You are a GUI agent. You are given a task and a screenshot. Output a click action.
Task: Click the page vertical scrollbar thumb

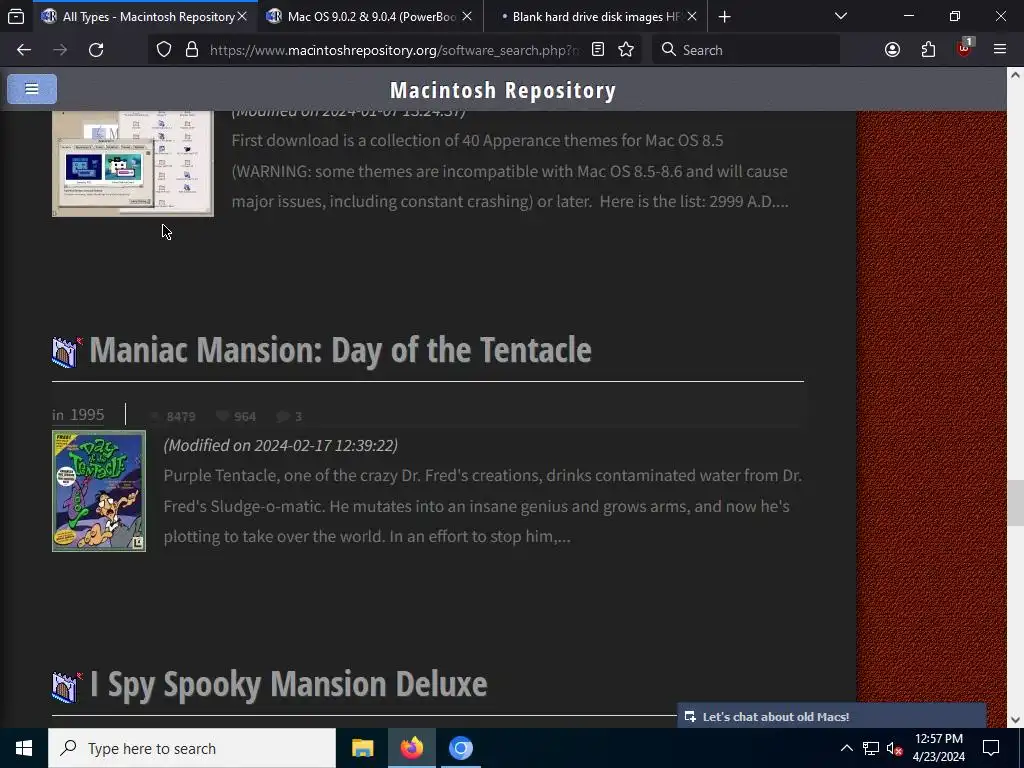pos(1015,502)
